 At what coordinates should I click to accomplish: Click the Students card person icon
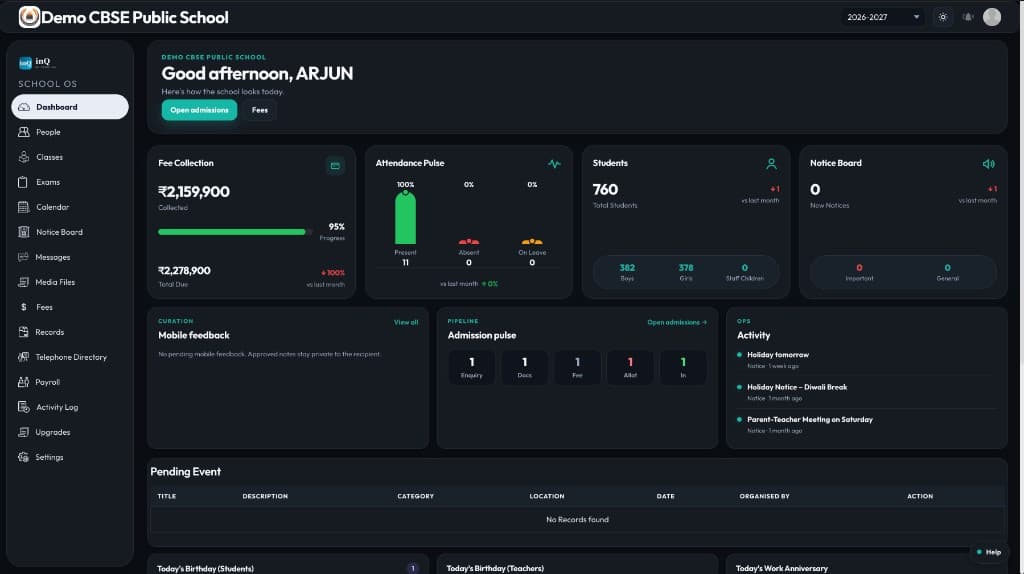[771, 164]
